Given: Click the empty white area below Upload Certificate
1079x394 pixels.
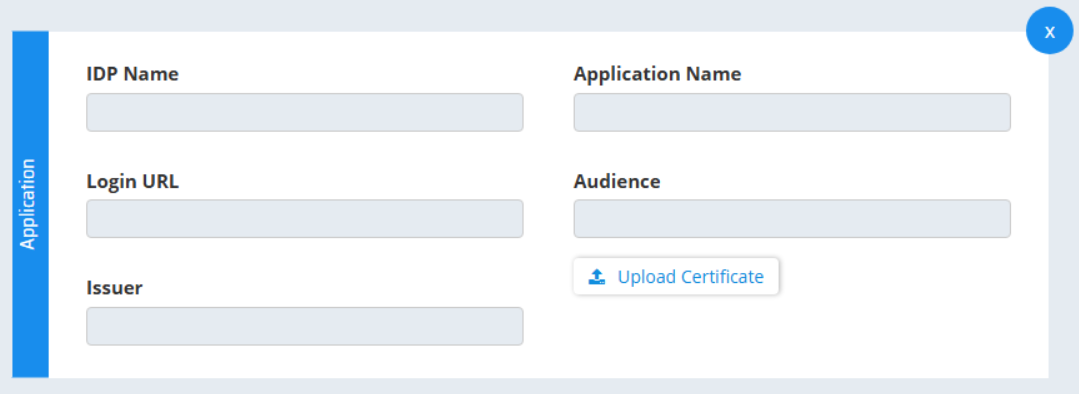Looking at the screenshot, I should pos(791,337).
